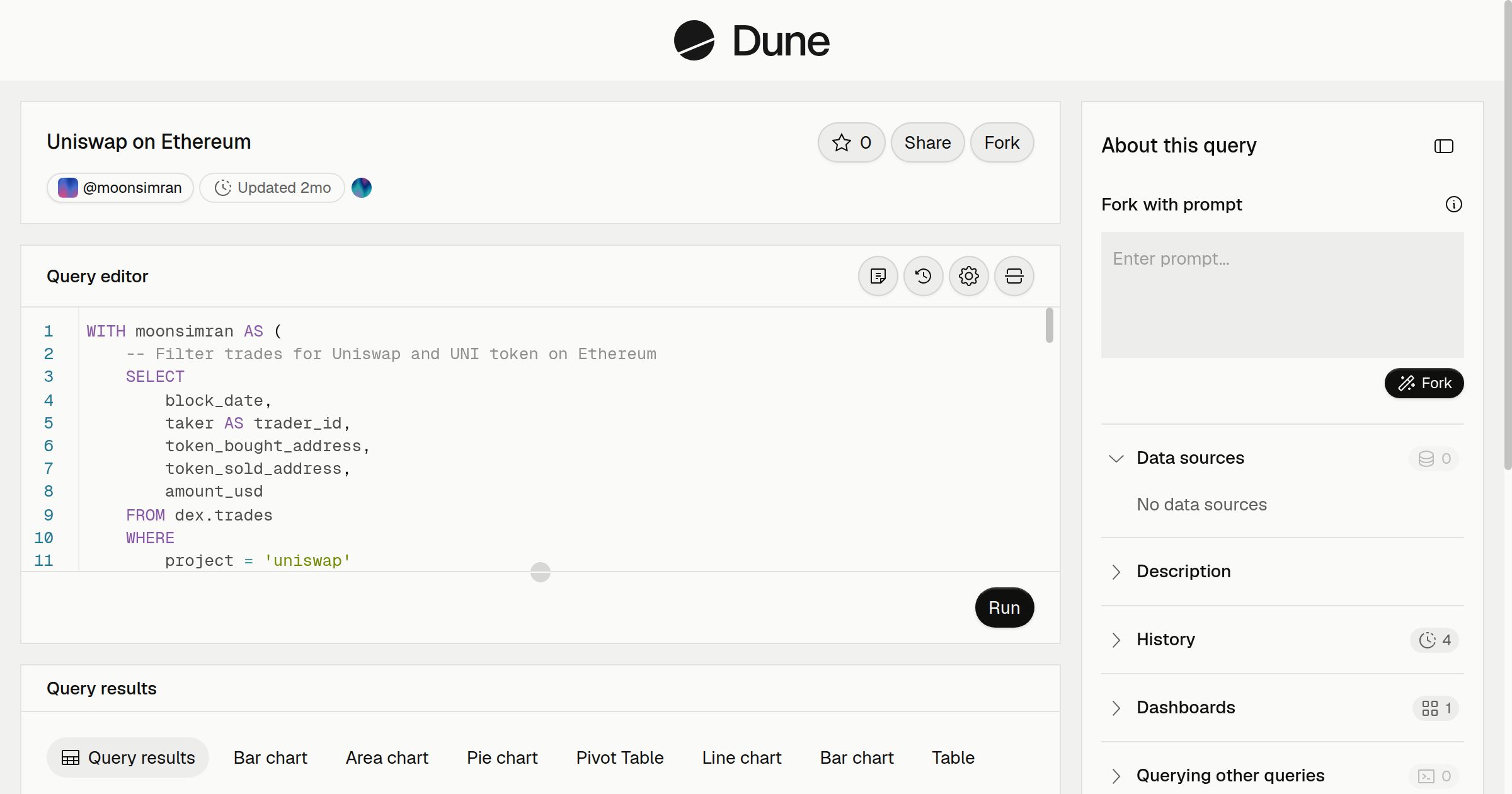This screenshot has width=1512, height=794.
Task: Open the Line chart tab
Action: coord(742,757)
